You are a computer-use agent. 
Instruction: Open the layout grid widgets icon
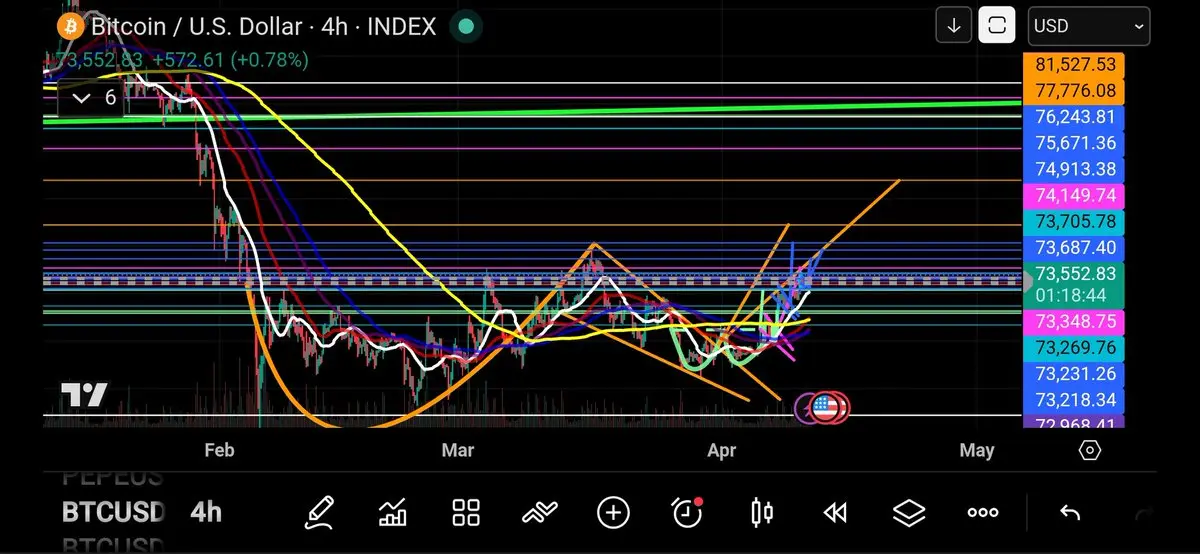[x=466, y=513]
